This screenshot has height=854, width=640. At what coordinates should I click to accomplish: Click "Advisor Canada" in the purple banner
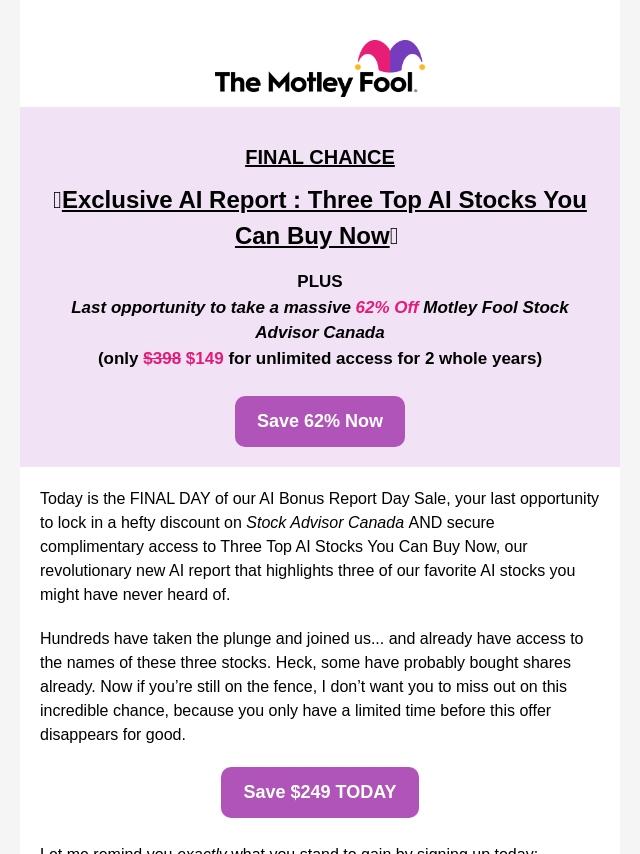click(x=320, y=332)
